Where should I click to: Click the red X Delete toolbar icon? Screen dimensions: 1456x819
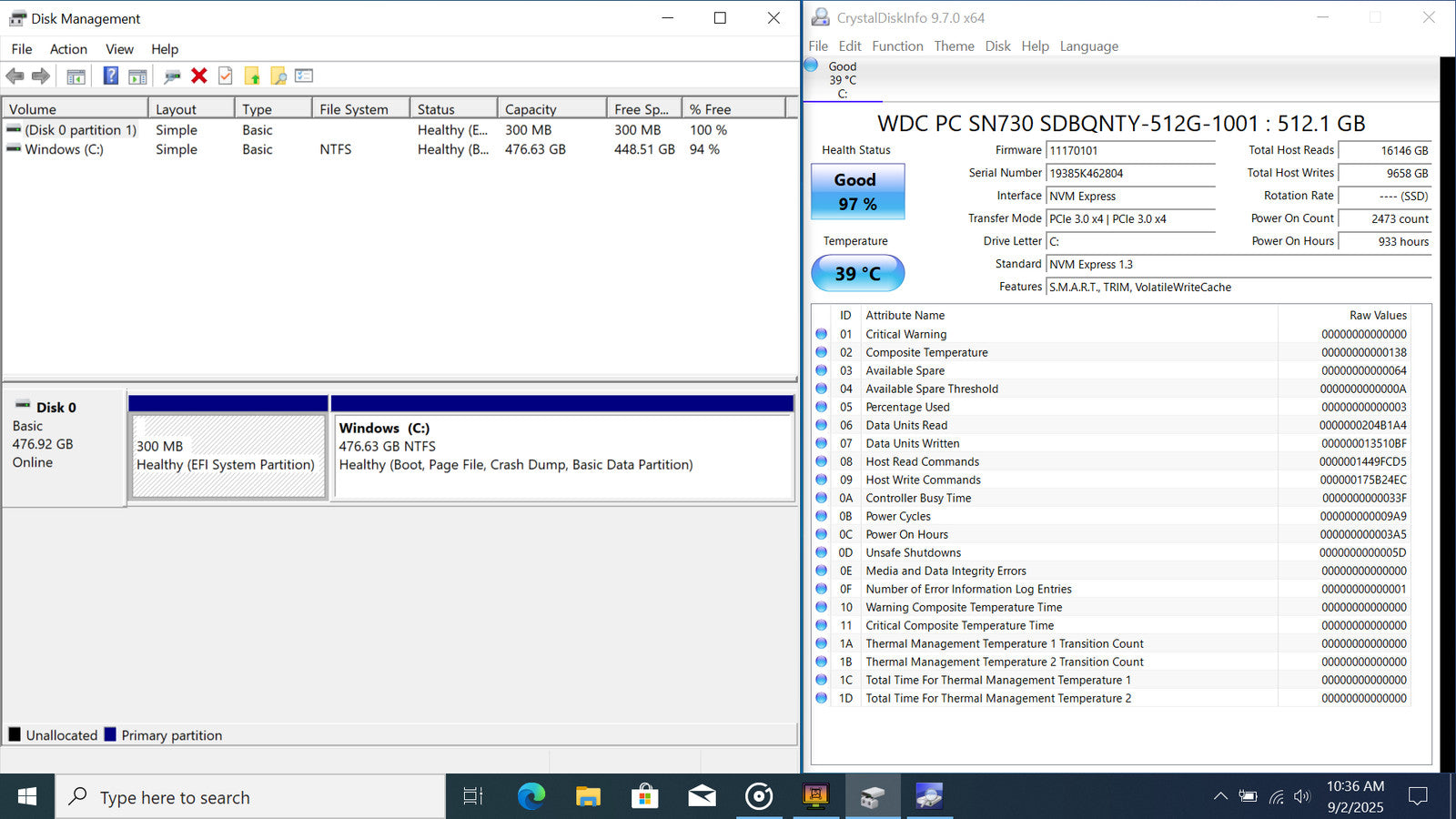(x=199, y=76)
